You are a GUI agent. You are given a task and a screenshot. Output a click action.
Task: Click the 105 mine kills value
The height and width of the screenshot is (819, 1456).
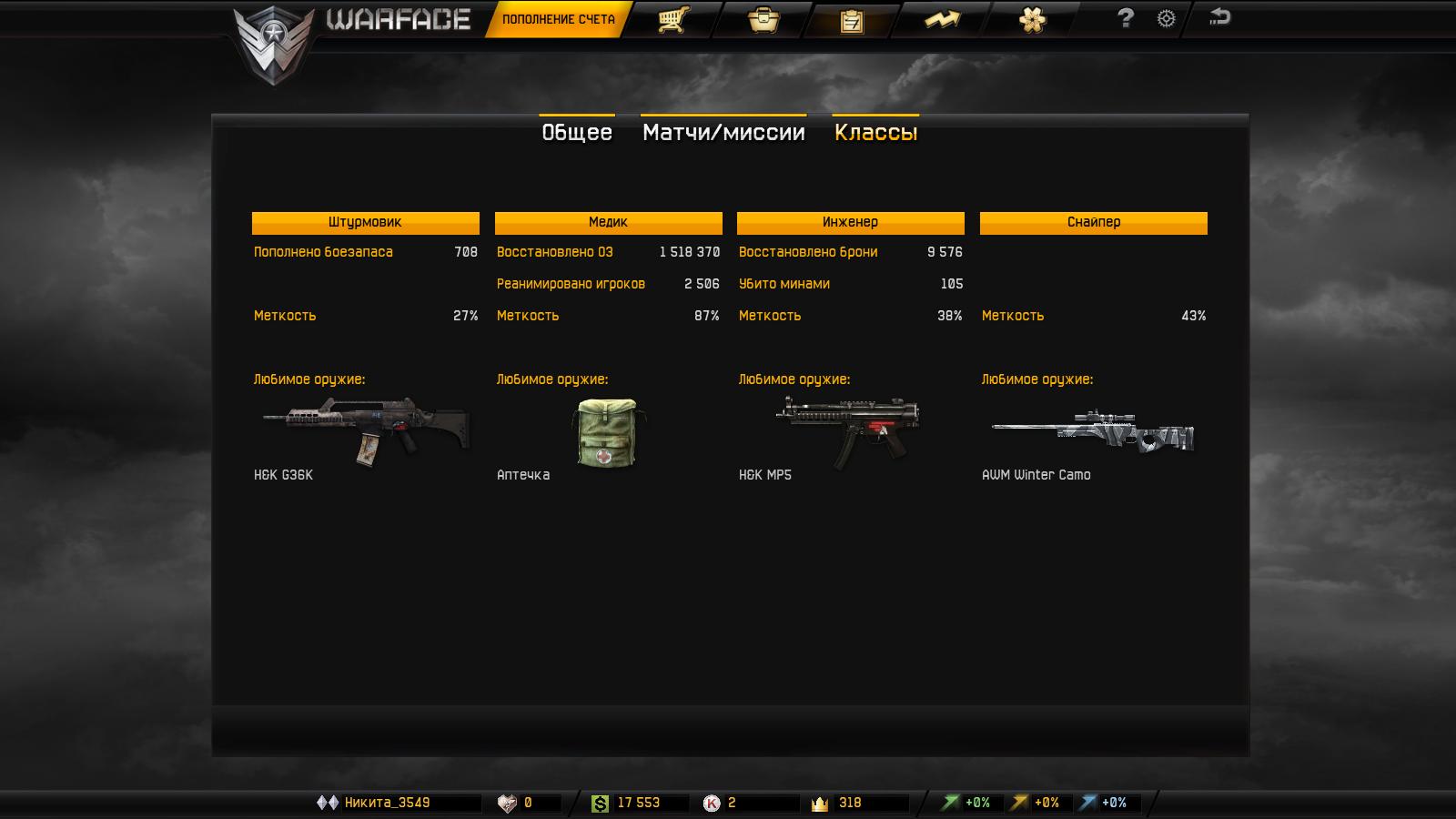point(952,284)
